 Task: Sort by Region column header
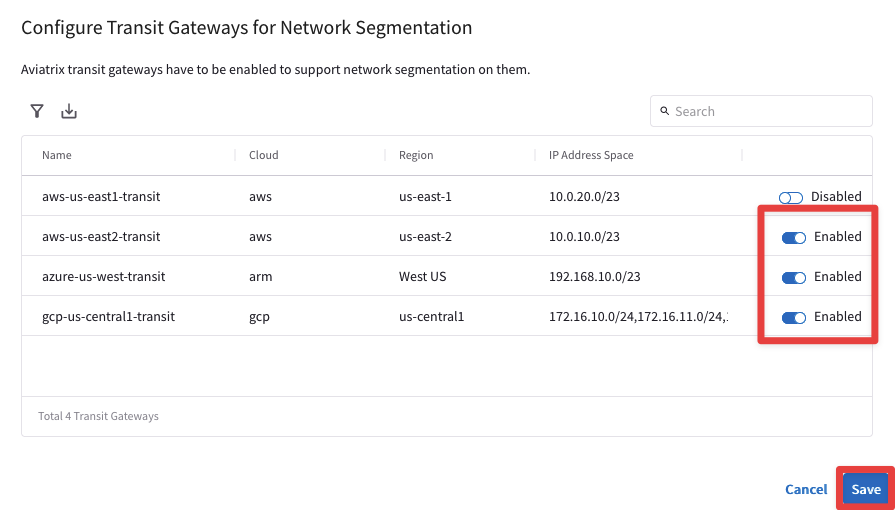tap(416, 155)
